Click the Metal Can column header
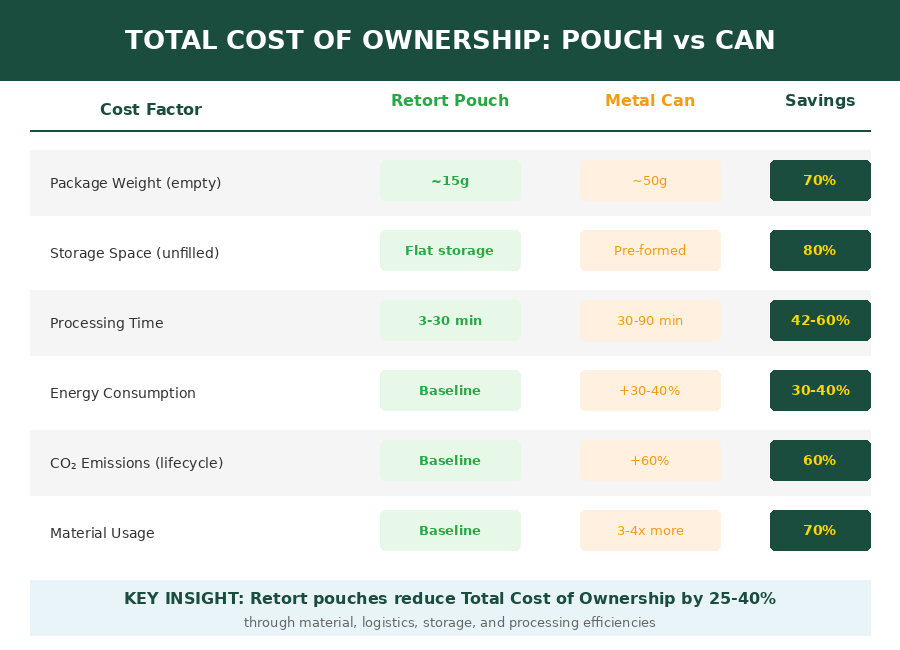This screenshot has width=900, height=650. tap(650, 101)
